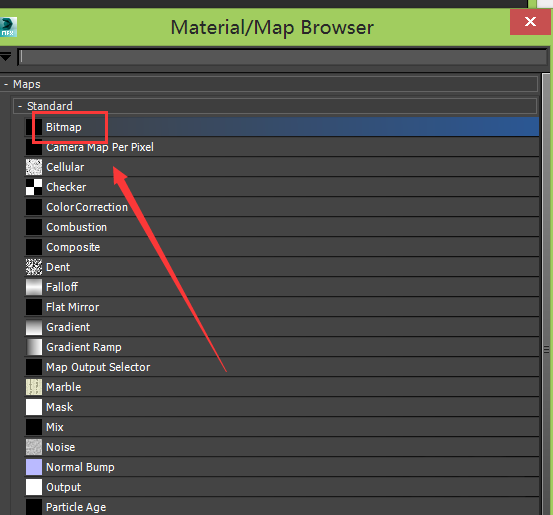
Task: Click the Flat Mirror thumbnail icon
Action: 34,307
